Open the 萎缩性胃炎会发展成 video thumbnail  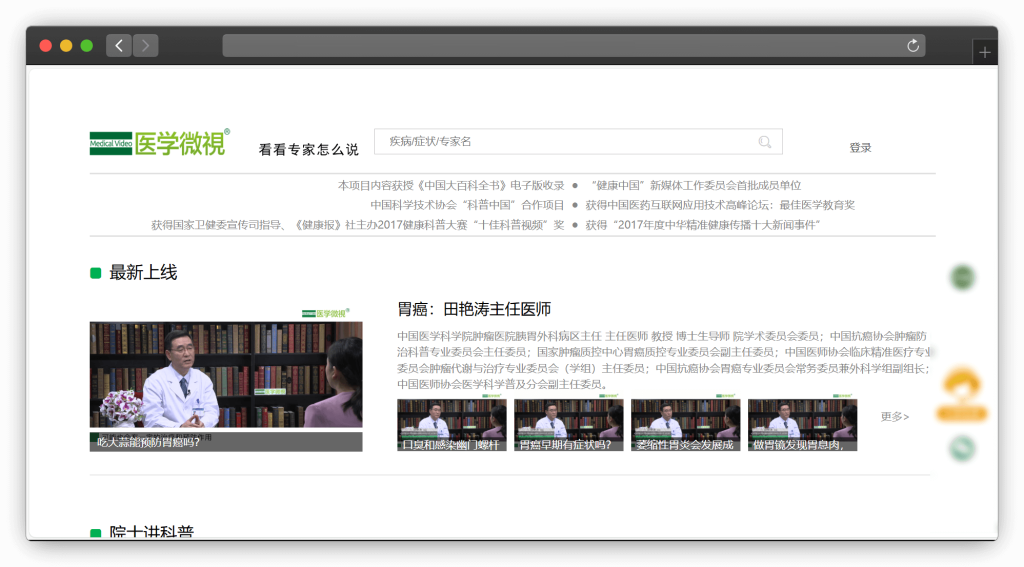[x=685, y=425]
